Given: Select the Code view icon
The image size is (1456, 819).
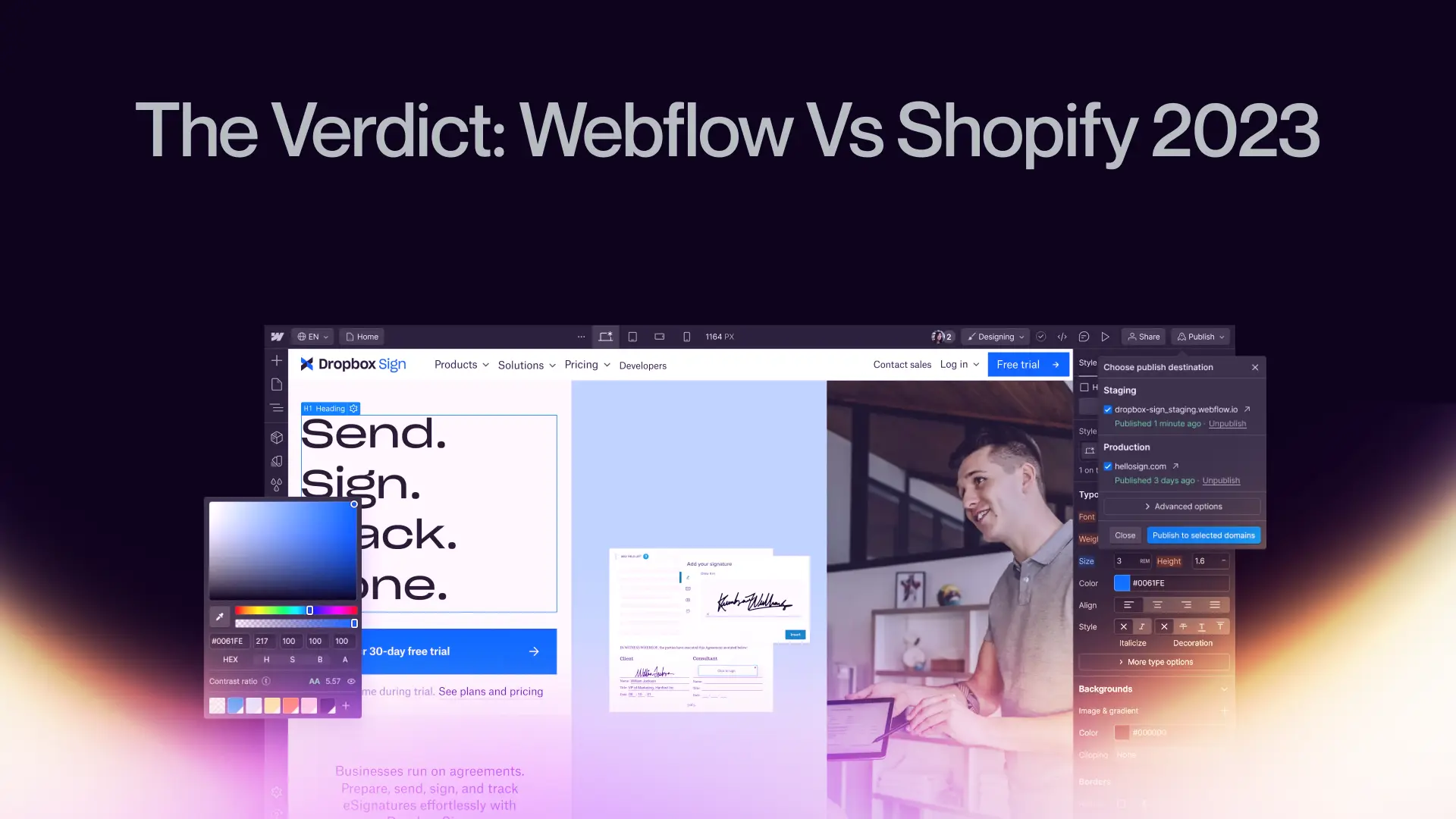Looking at the screenshot, I should 1062,336.
